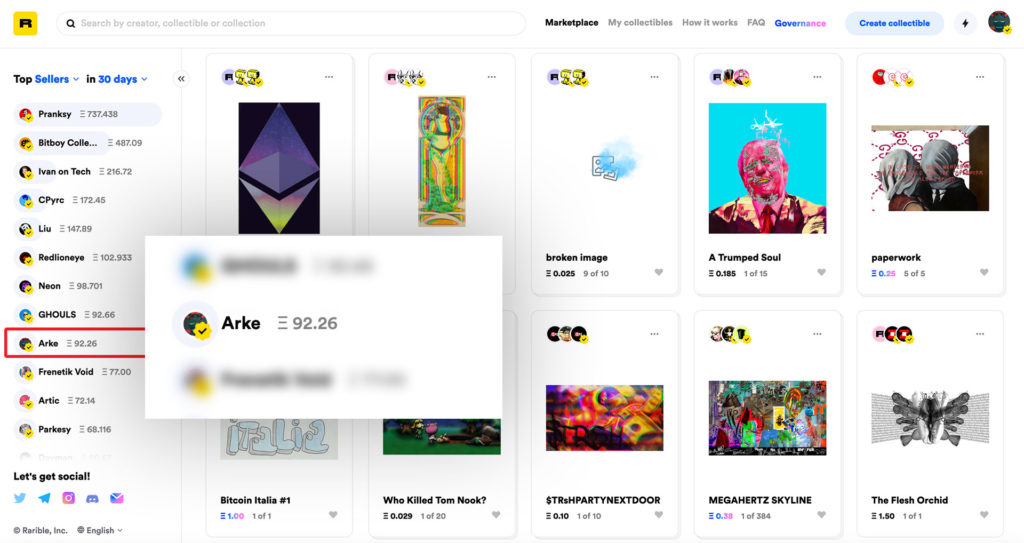Click the email envelope social icon

117,498
